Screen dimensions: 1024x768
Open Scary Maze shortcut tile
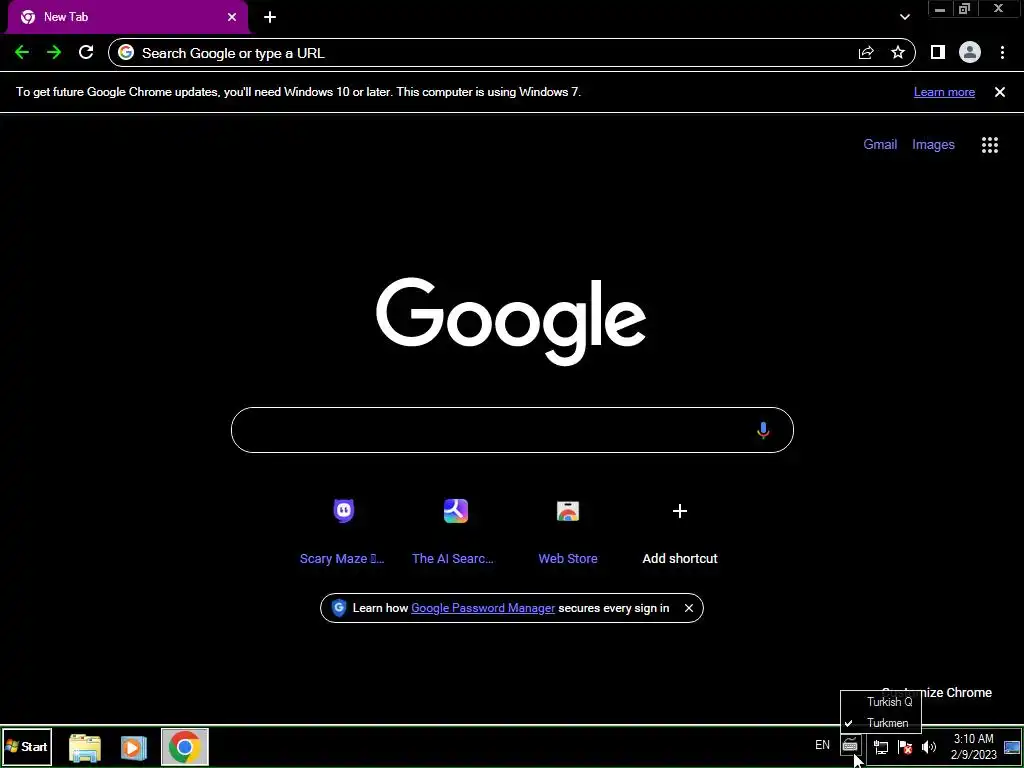[343, 530]
